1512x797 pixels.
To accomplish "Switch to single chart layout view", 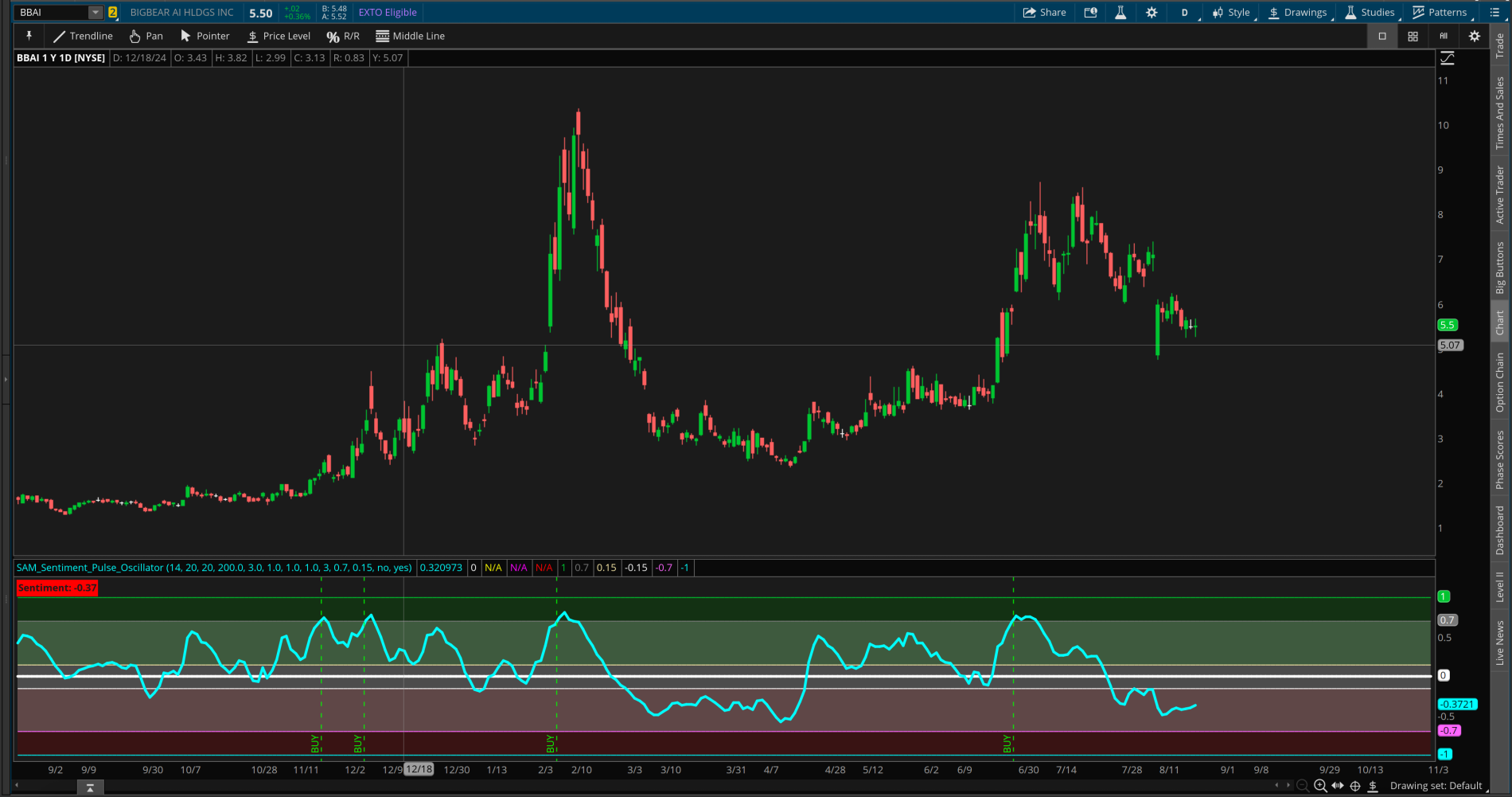I will (1382, 36).
